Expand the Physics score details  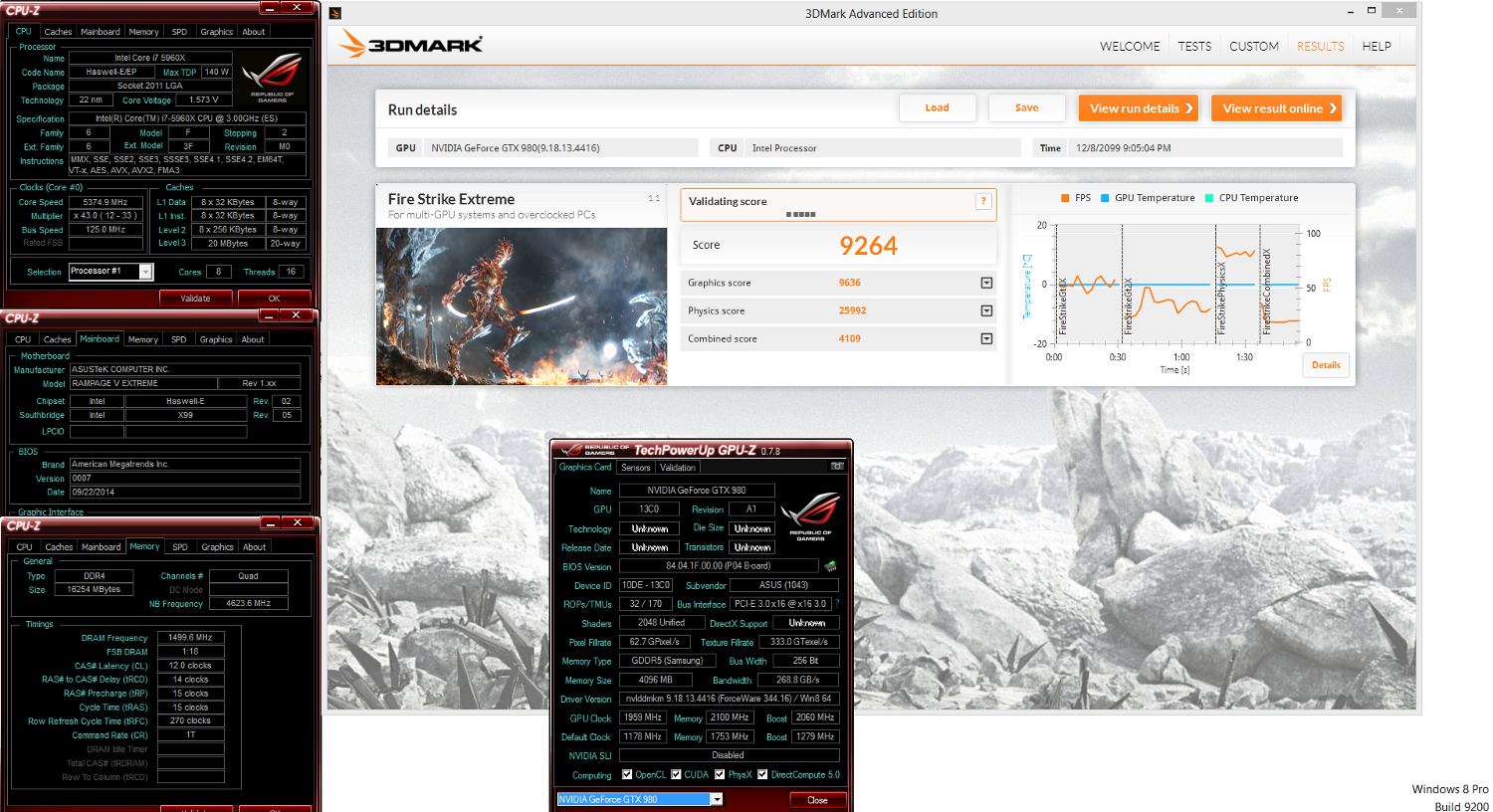(x=986, y=310)
